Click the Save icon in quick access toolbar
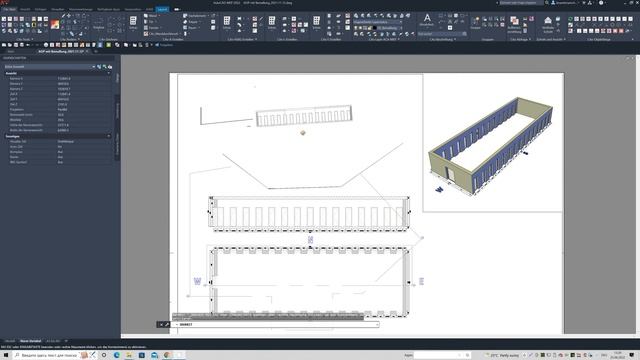The height and width of the screenshot is (360, 640). click(x=16, y=45)
